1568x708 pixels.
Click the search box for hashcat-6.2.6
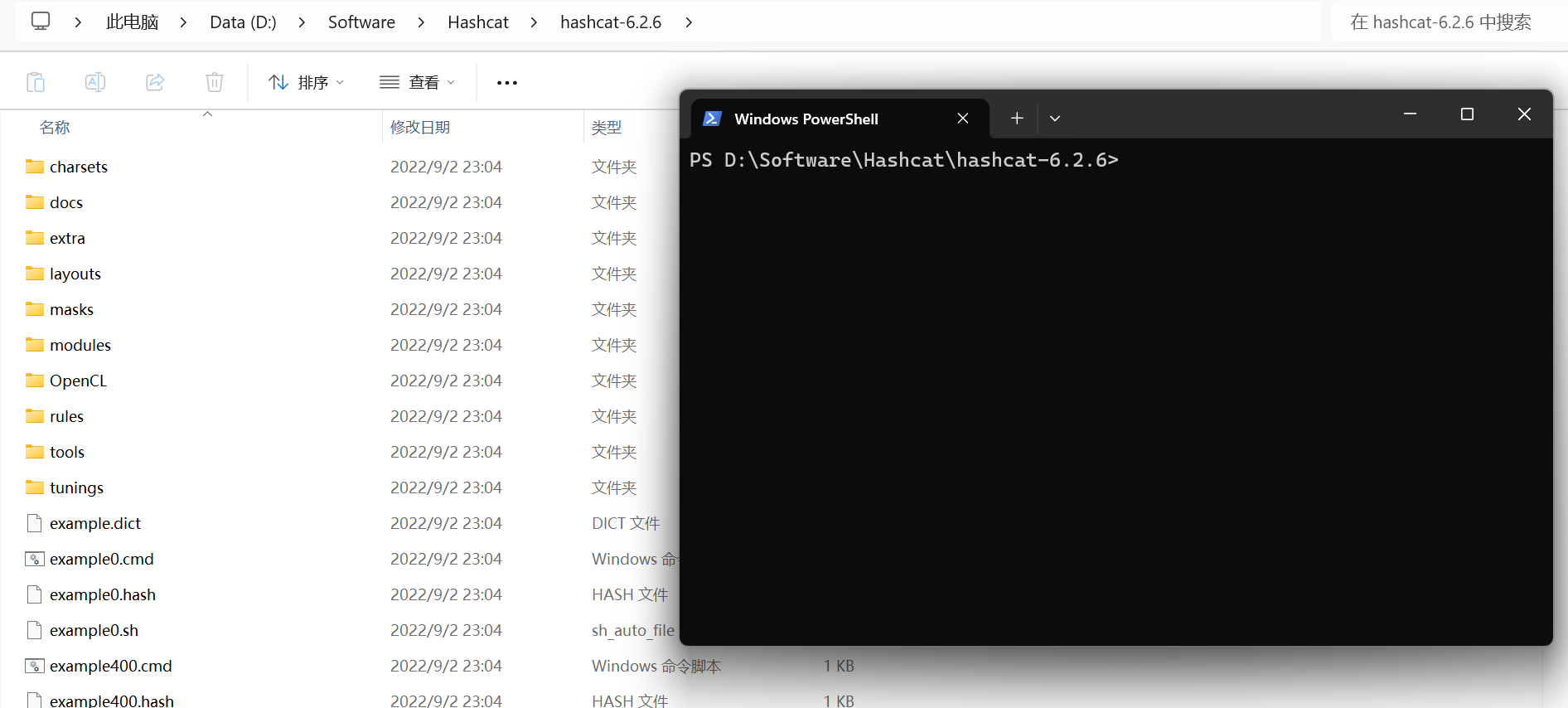(1449, 22)
